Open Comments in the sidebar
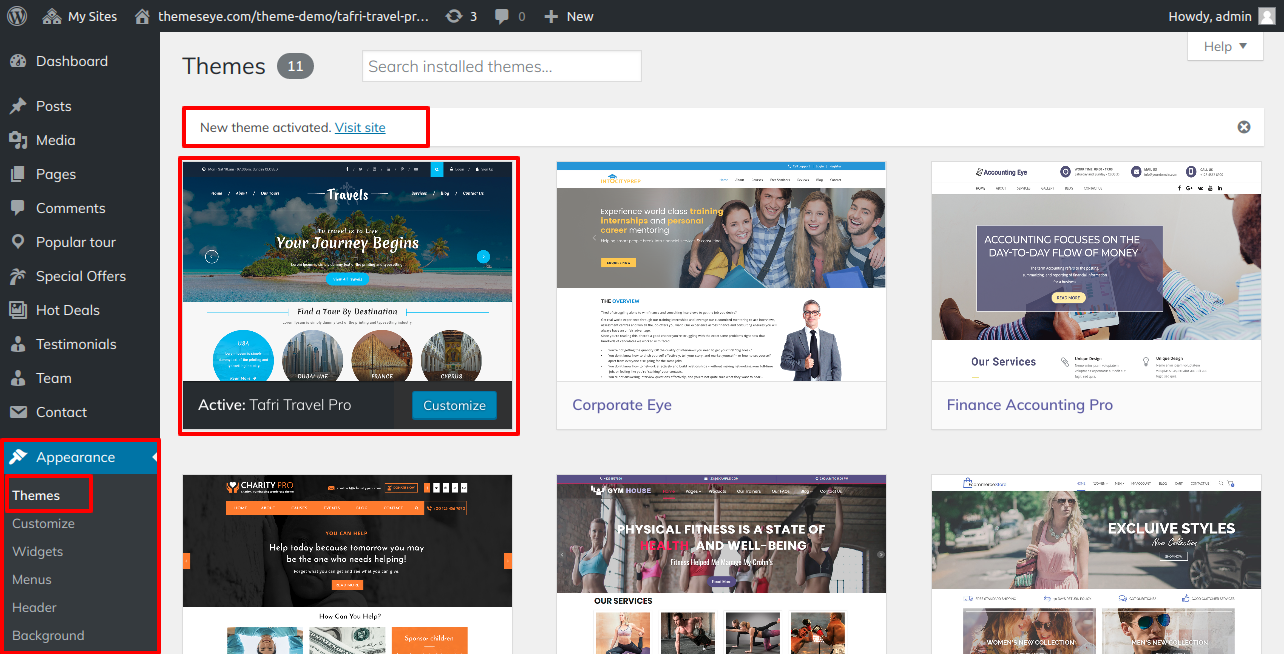 point(71,208)
